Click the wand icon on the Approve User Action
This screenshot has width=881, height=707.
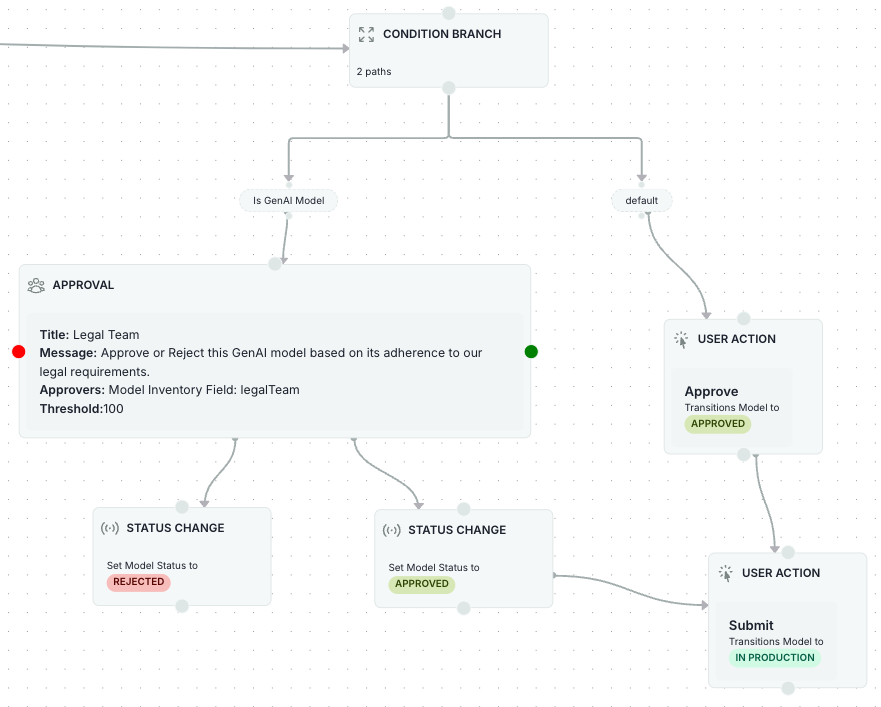tap(680, 339)
